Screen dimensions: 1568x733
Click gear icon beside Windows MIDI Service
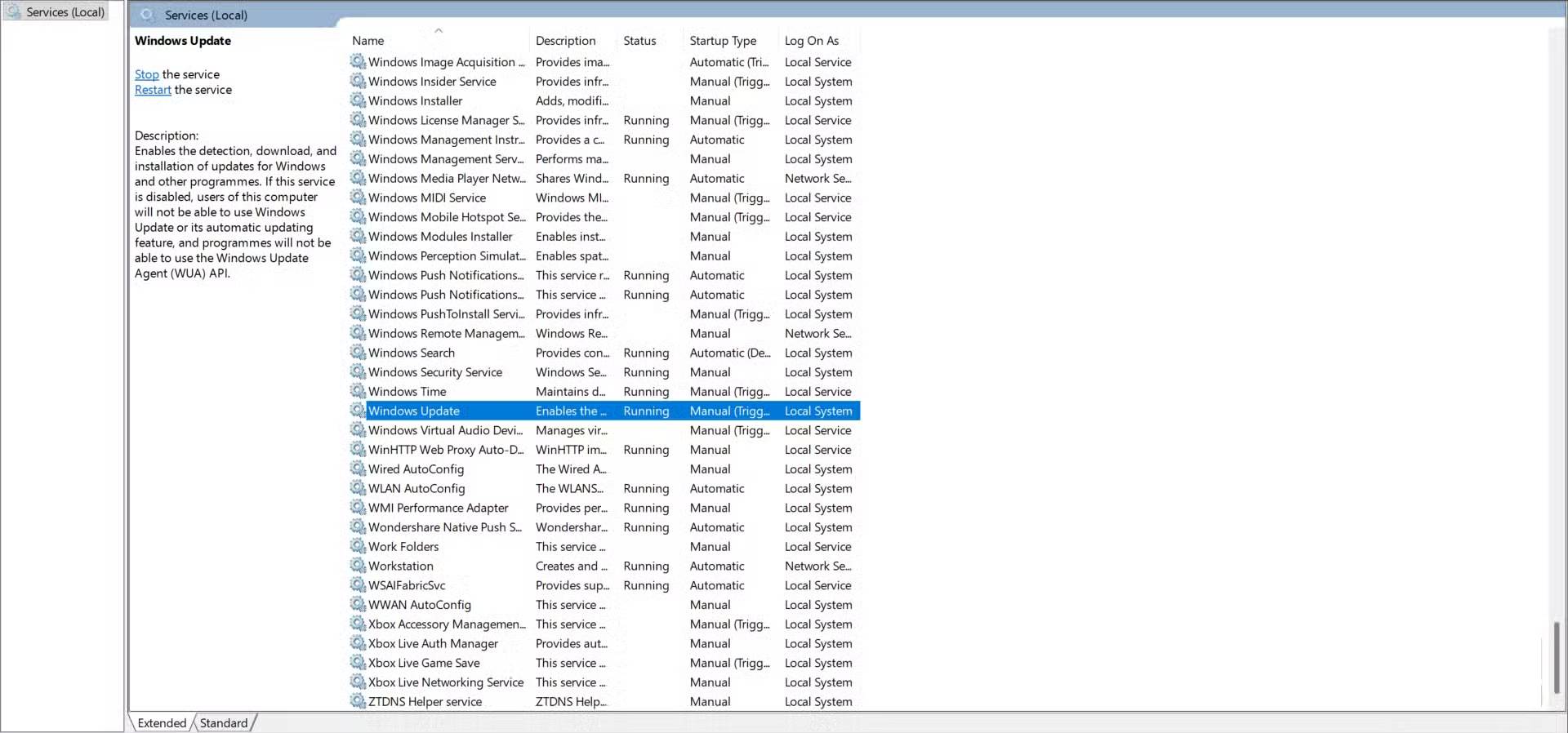(358, 198)
